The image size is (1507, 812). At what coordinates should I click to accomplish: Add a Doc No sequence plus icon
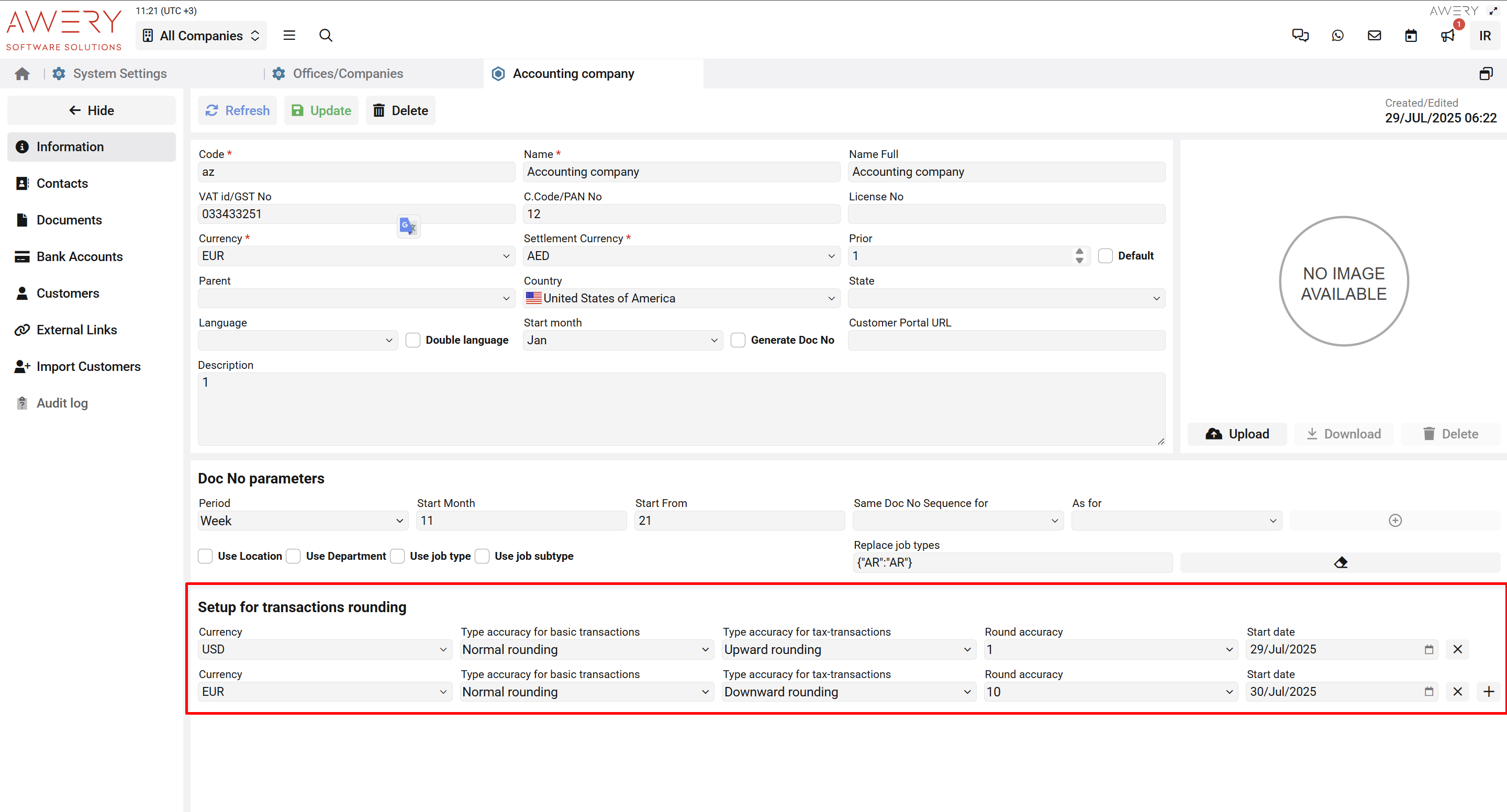click(1394, 520)
